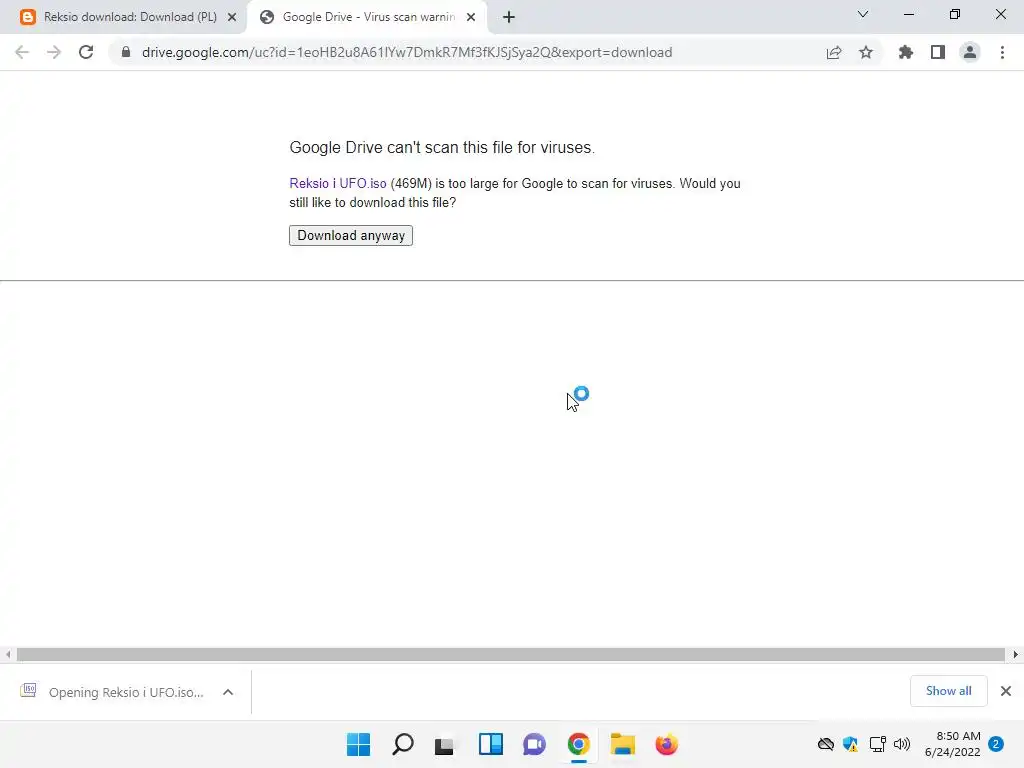Viewport: 1024px width, 768px height.
Task: Open the OneDrive tray icon
Action: pyautogui.click(x=825, y=744)
